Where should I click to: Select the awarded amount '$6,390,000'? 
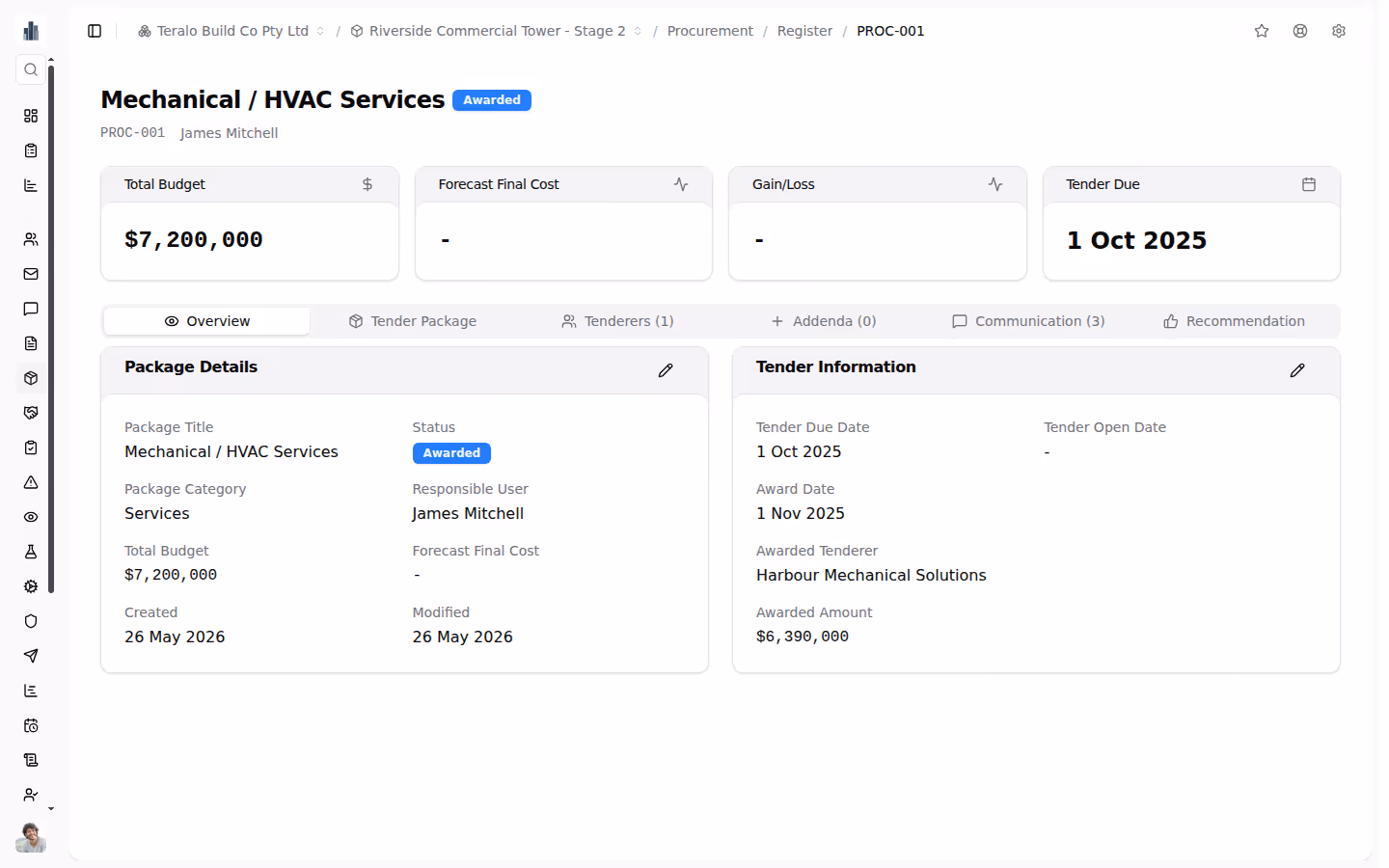(803, 637)
